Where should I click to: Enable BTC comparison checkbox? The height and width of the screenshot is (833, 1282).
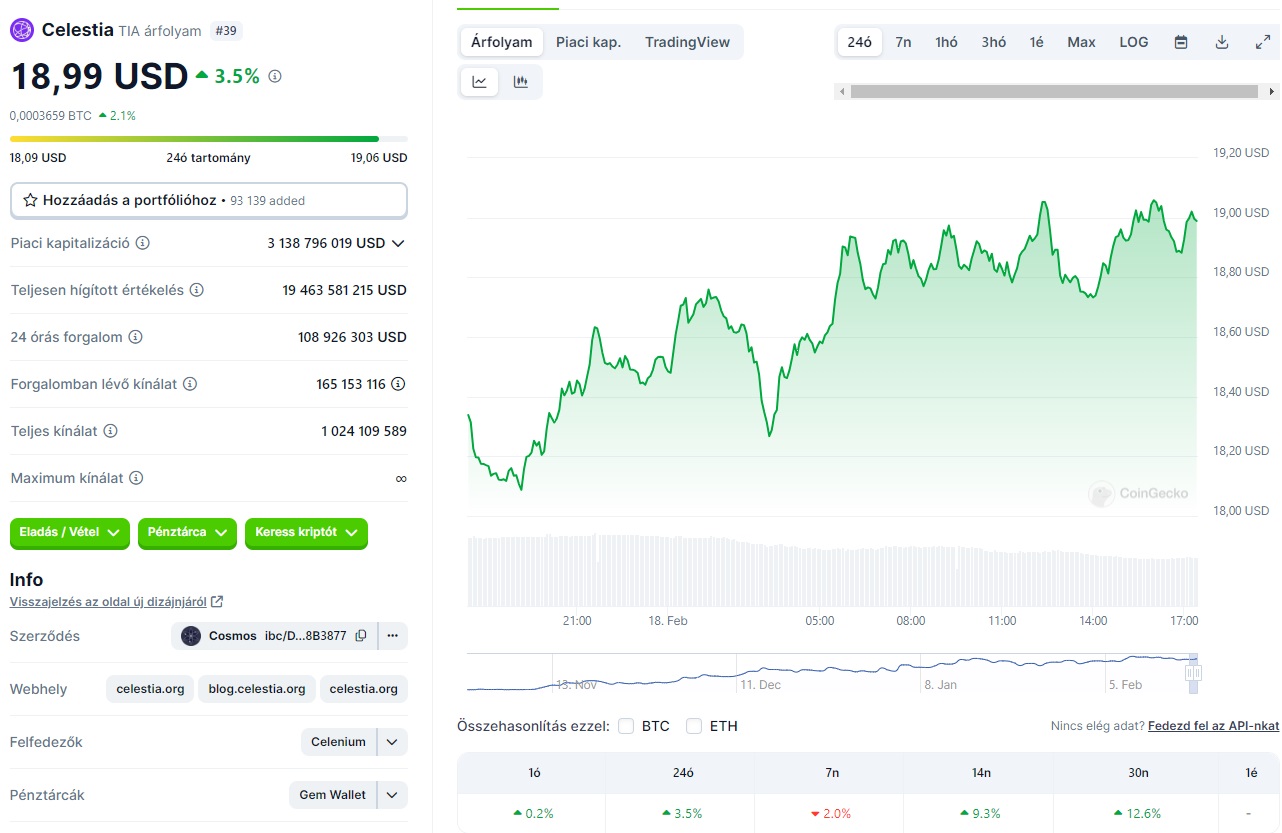(626, 726)
